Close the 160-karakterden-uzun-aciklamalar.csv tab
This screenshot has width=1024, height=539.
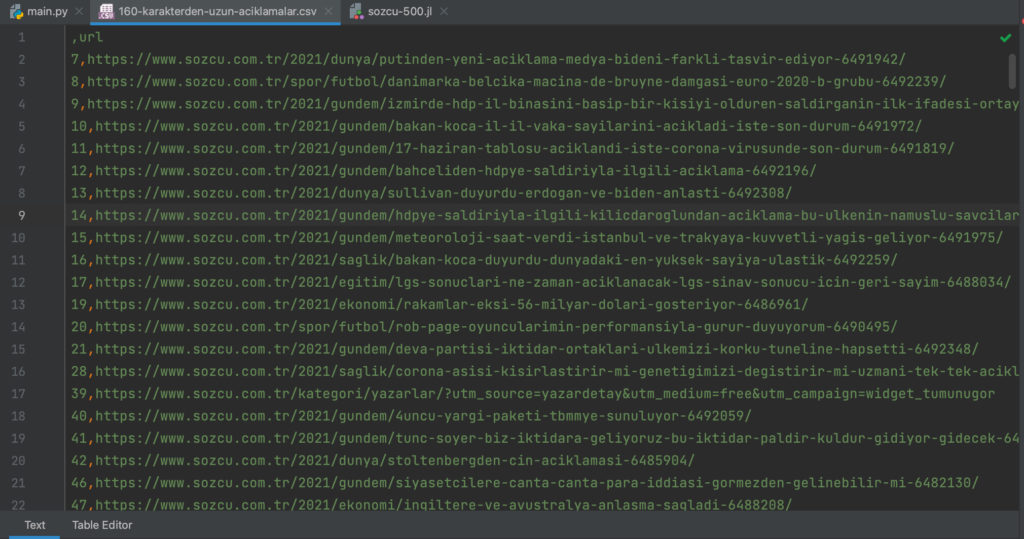[x=328, y=11]
